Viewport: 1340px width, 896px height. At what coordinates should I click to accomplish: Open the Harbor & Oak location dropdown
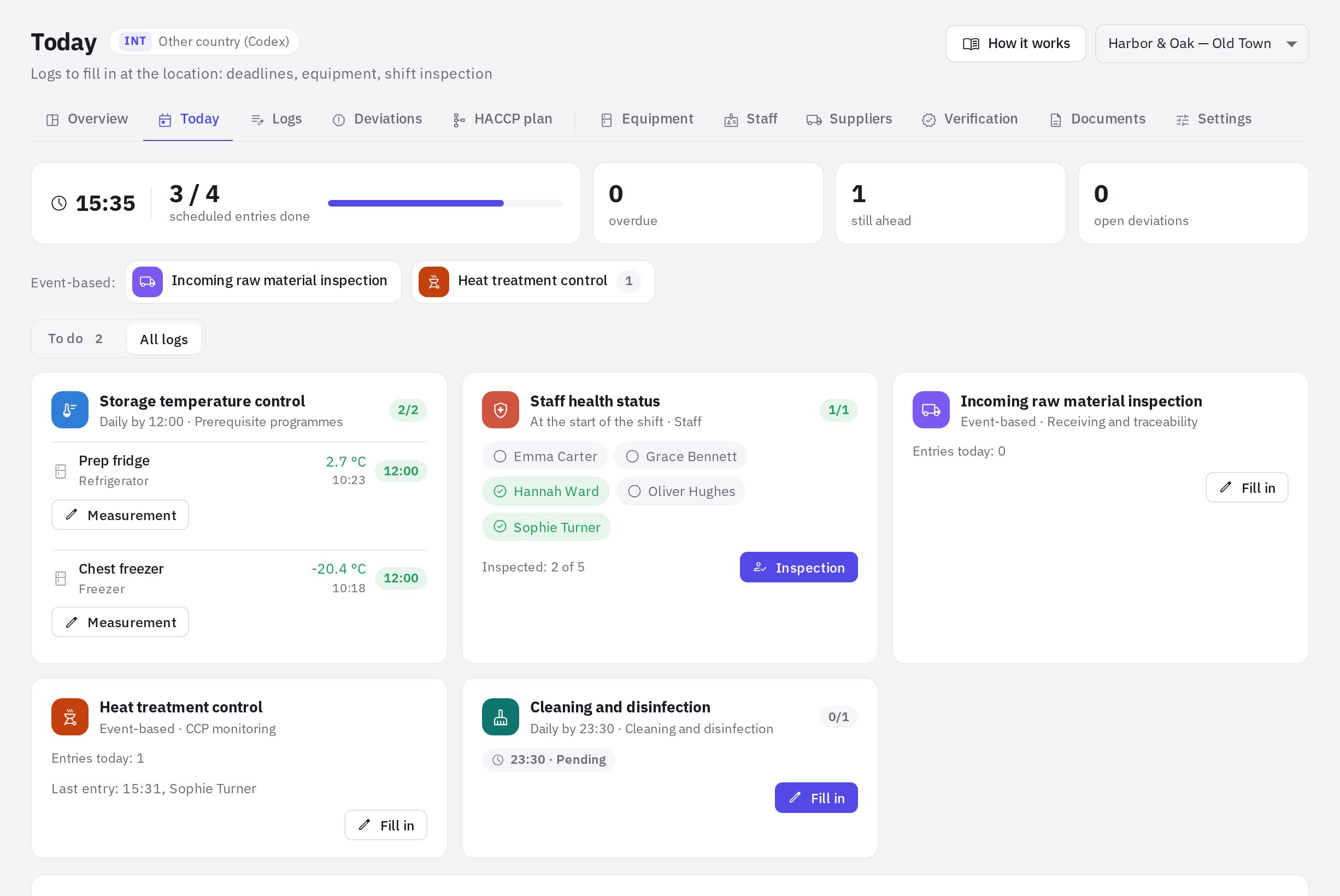coord(1202,44)
